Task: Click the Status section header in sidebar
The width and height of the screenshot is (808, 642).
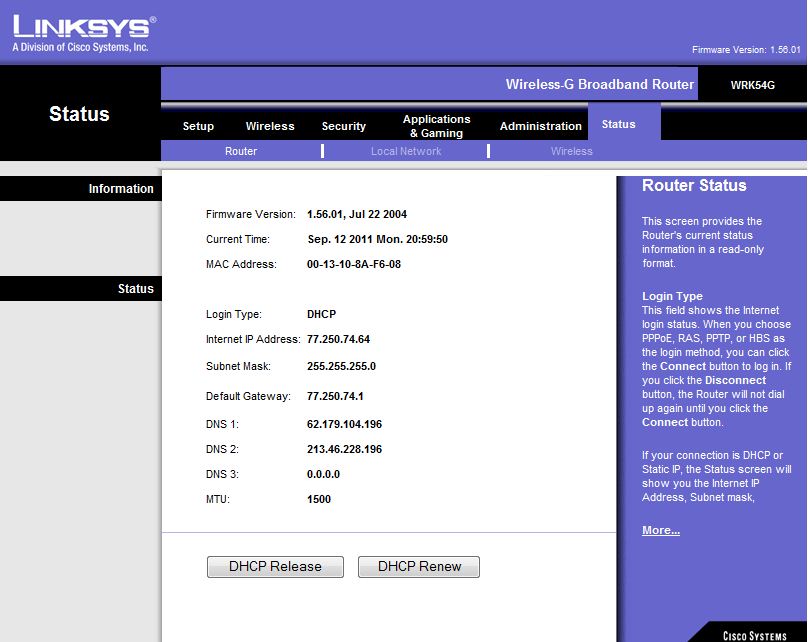Action: coord(81,289)
